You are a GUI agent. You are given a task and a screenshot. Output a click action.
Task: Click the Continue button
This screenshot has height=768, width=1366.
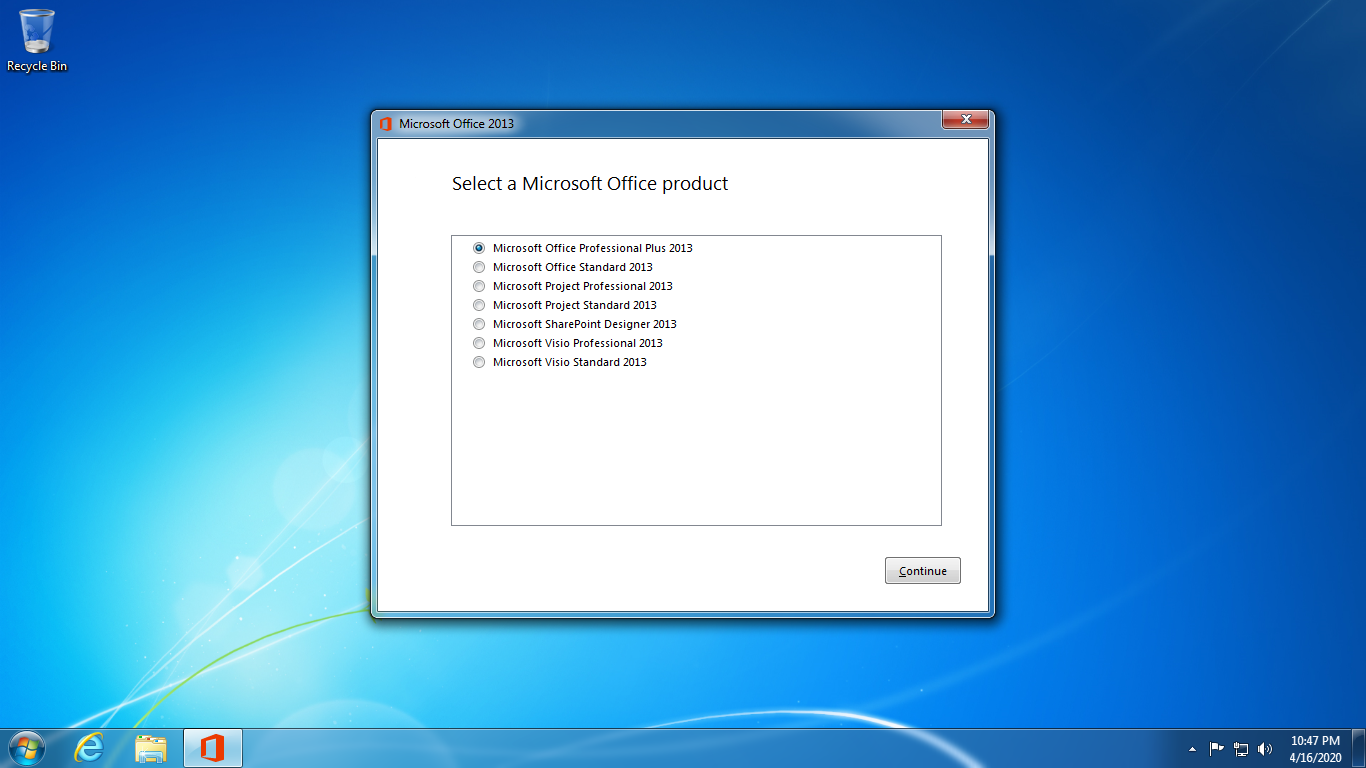(x=922, y=571)
